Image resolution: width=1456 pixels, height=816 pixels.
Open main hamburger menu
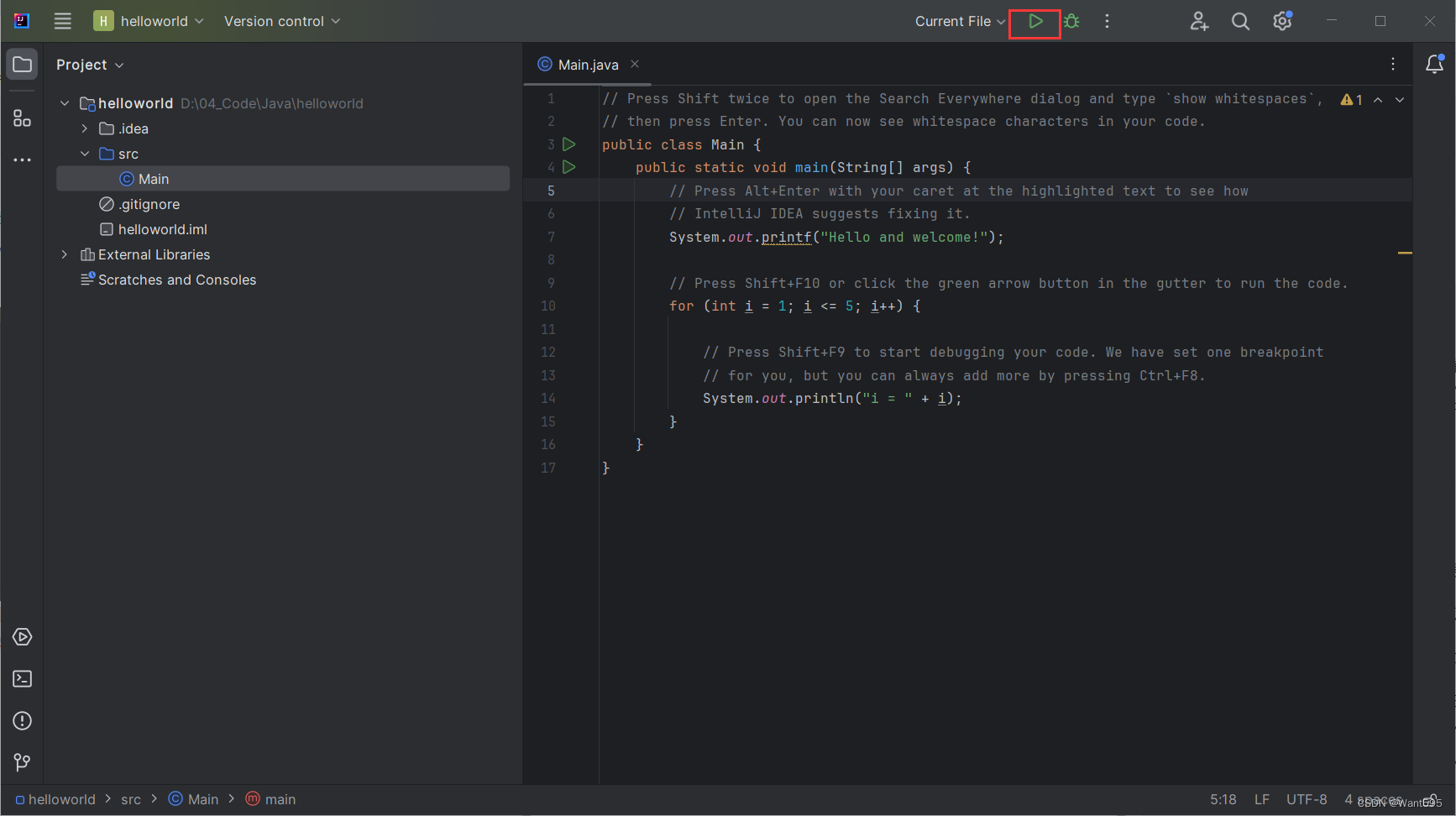[63, 21]
